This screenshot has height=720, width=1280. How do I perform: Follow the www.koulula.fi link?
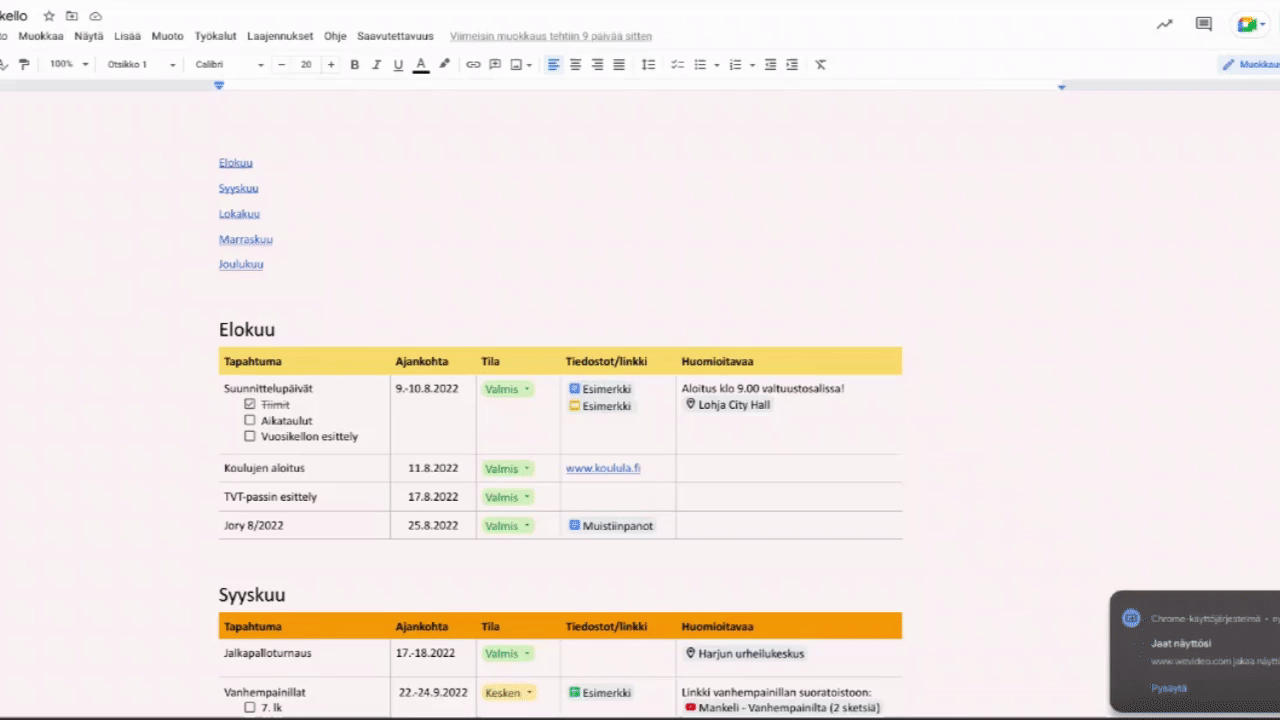click(603, 468)
